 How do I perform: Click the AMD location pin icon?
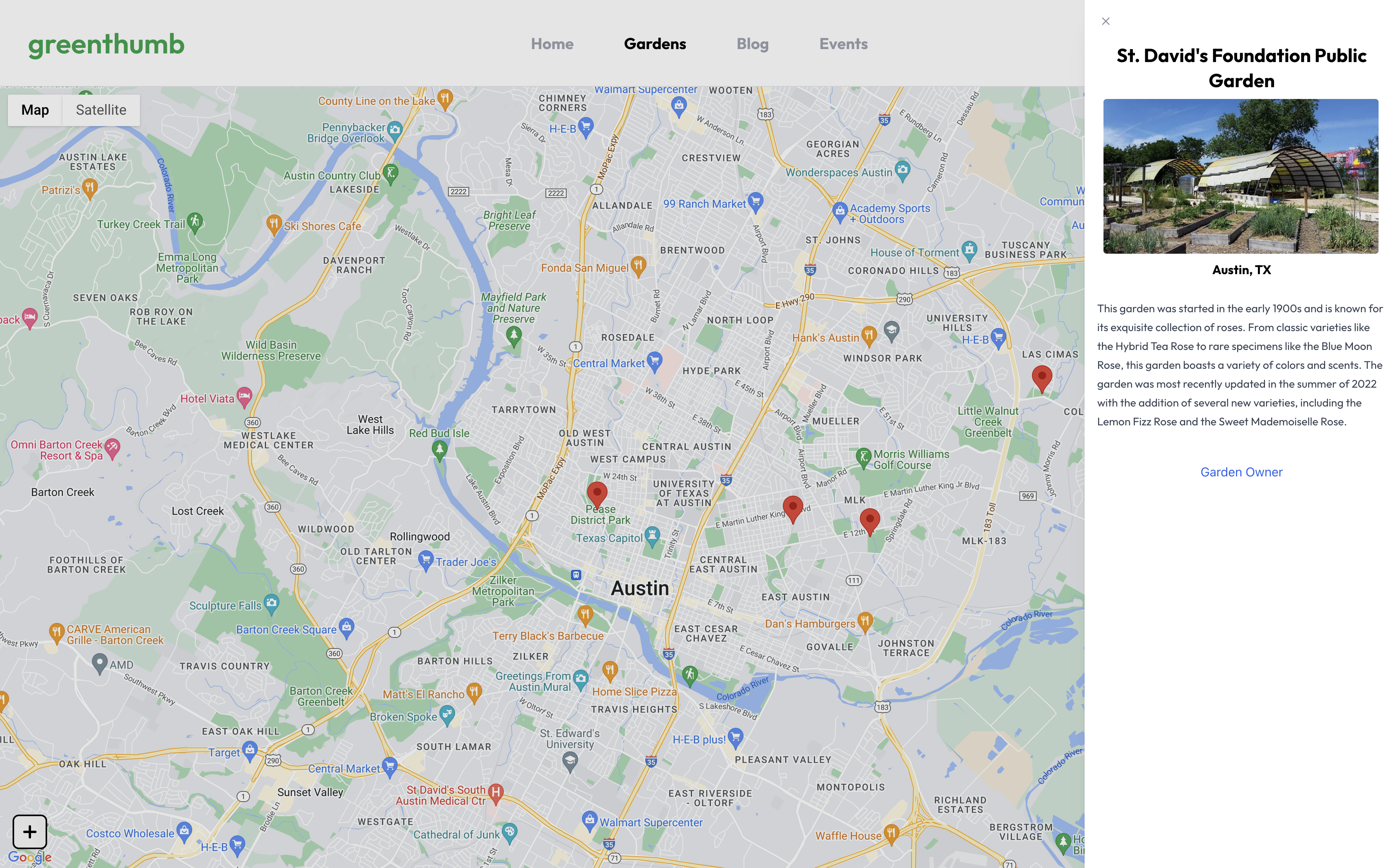click(x=99, y=664)
